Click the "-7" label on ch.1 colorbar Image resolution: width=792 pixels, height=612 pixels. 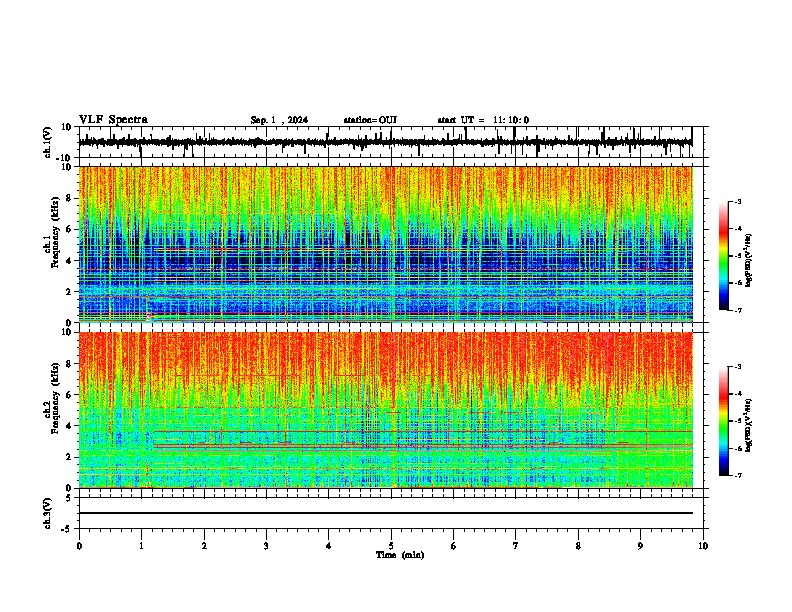pyautogui.click(x=737, y=310)
